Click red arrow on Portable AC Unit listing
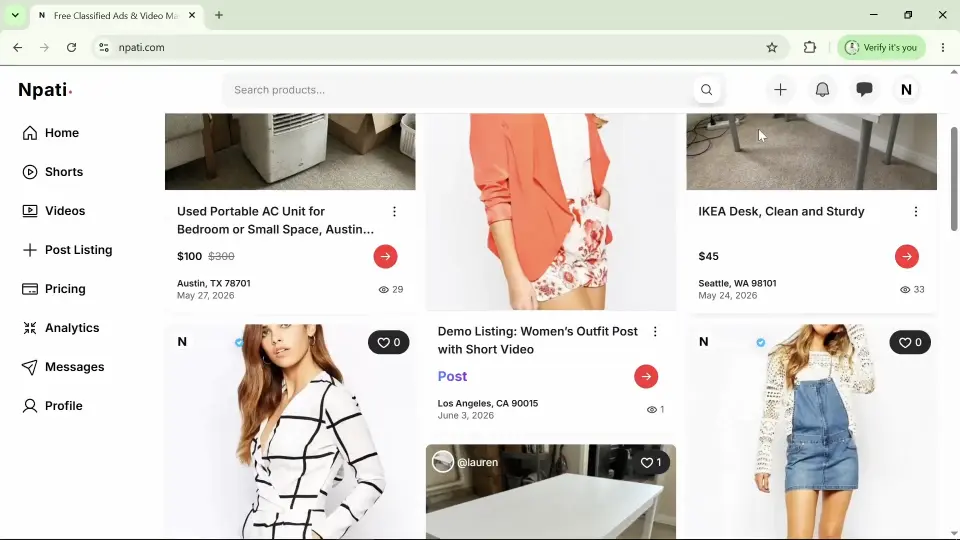This screenshot has height=540, width=960. click(x=385, y=257)
